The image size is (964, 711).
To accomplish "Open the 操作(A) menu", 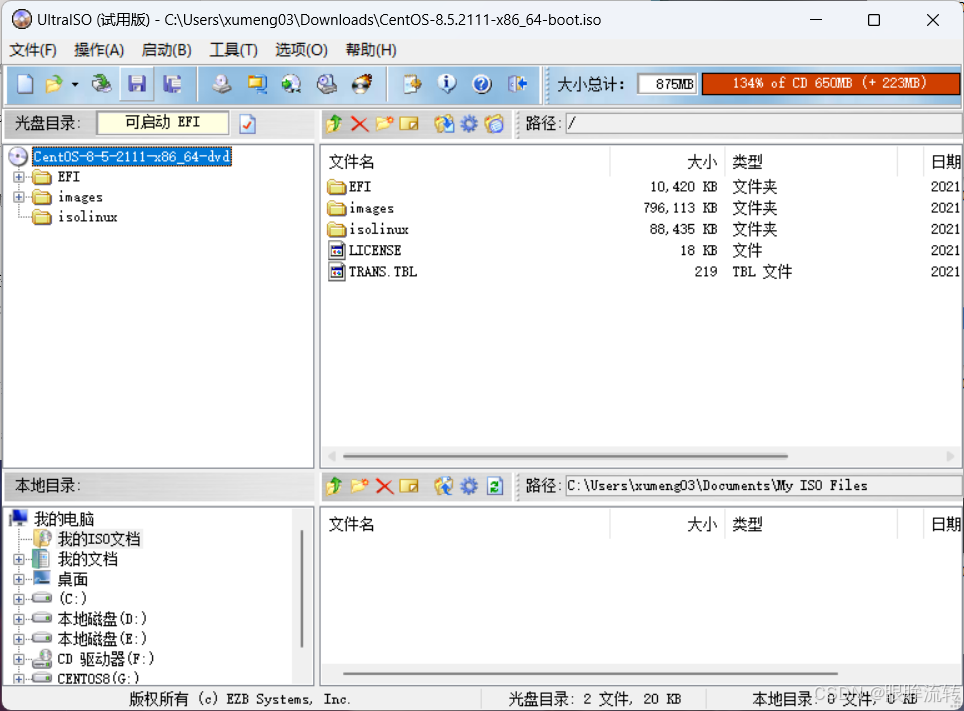I will coord(99,50).
